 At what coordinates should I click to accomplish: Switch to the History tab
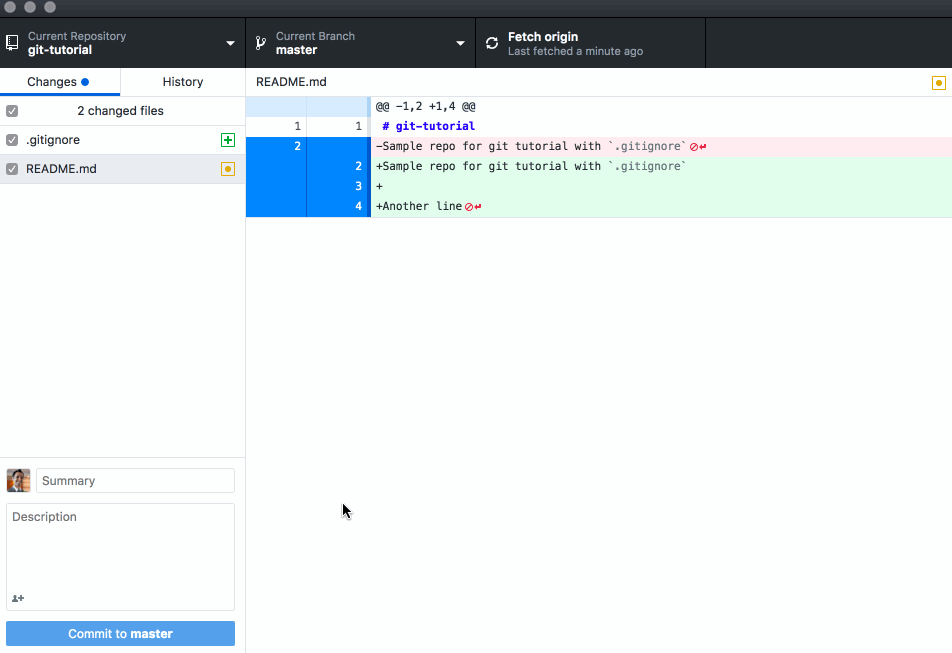tap(182, 81)
